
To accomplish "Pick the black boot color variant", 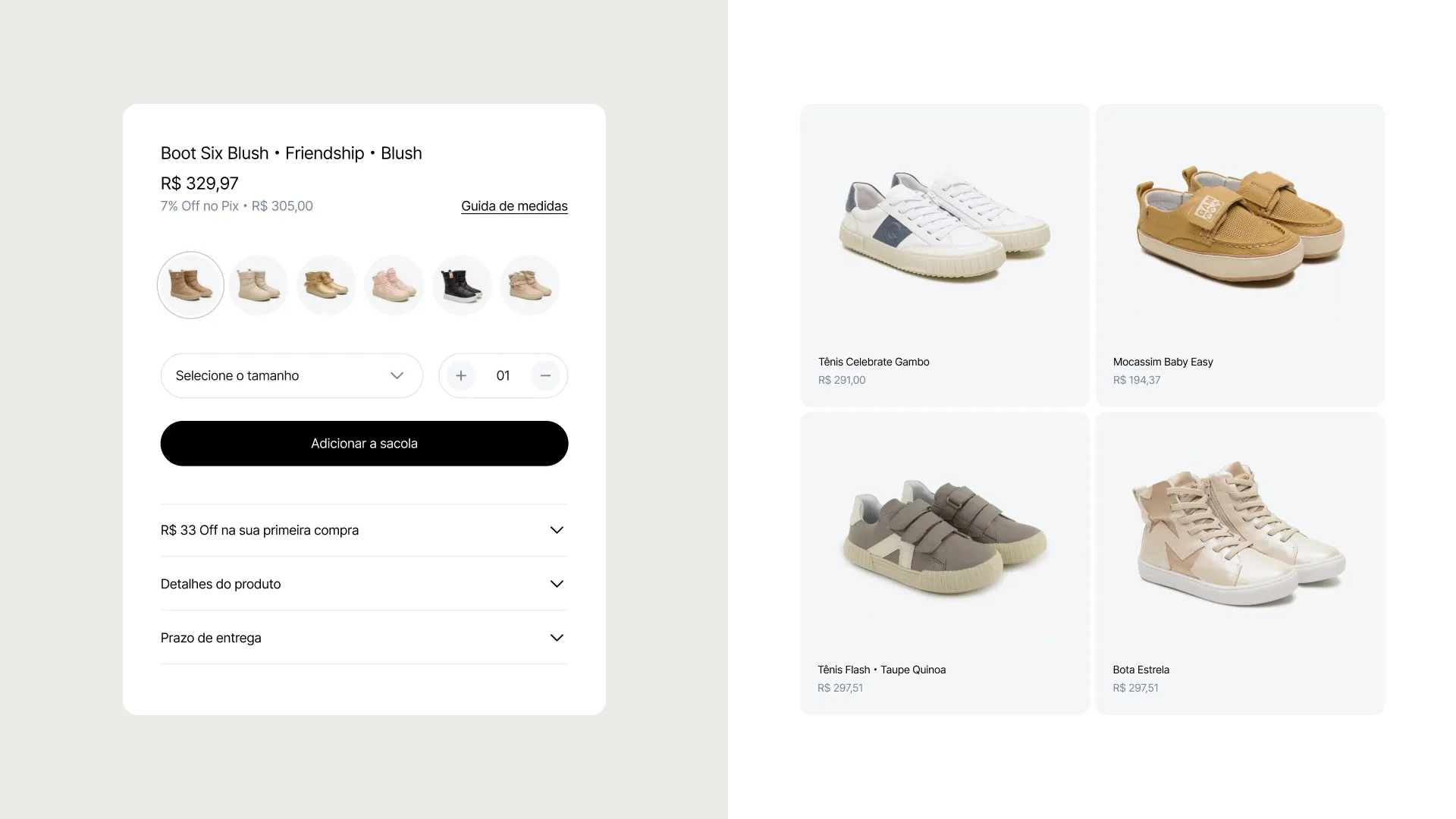I will tap(462, 285).
